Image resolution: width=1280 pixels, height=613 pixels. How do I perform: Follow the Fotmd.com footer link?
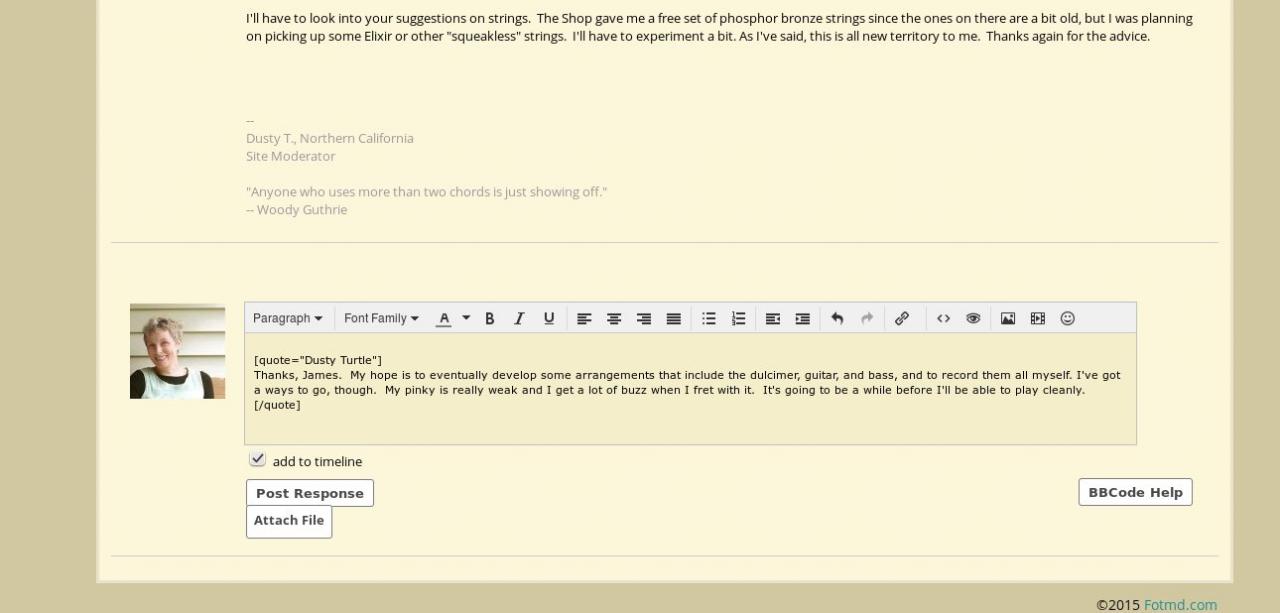(1180, 605)
